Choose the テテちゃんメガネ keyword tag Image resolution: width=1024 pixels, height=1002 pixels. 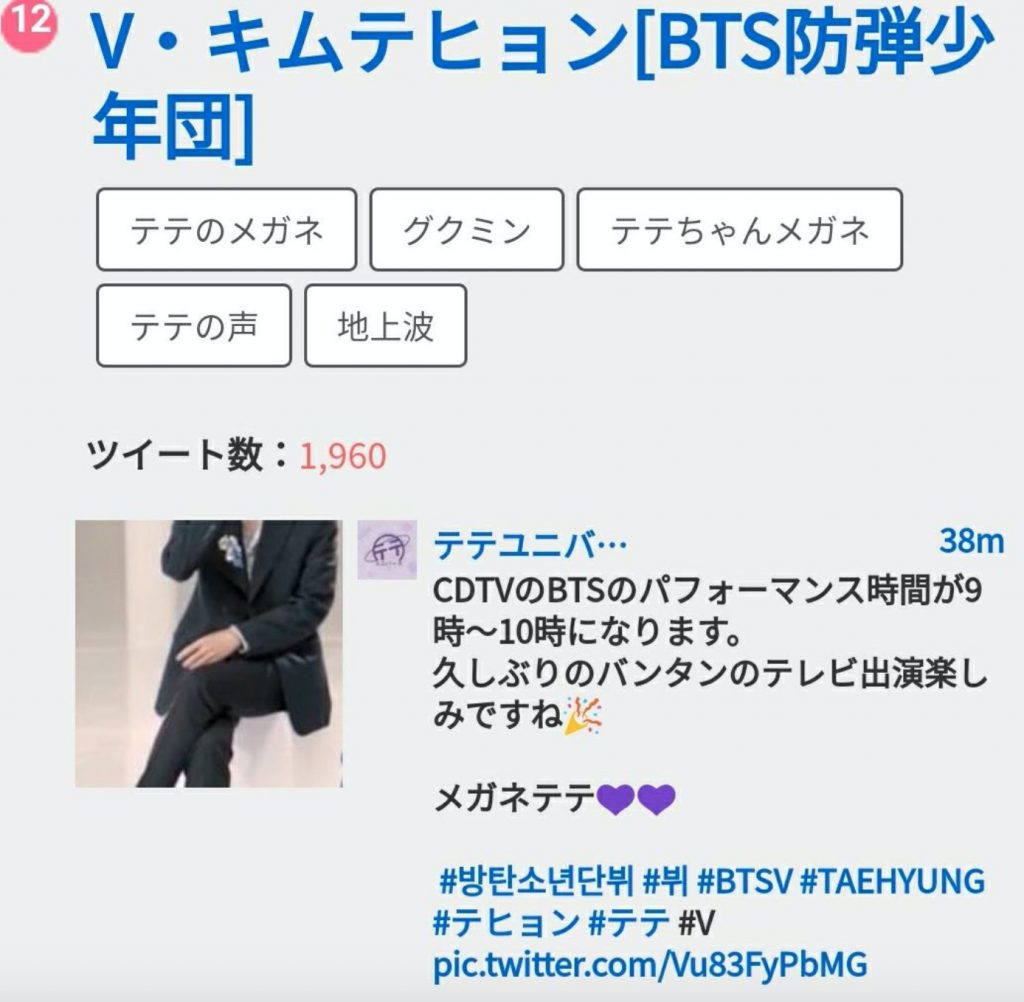[739, 229]
